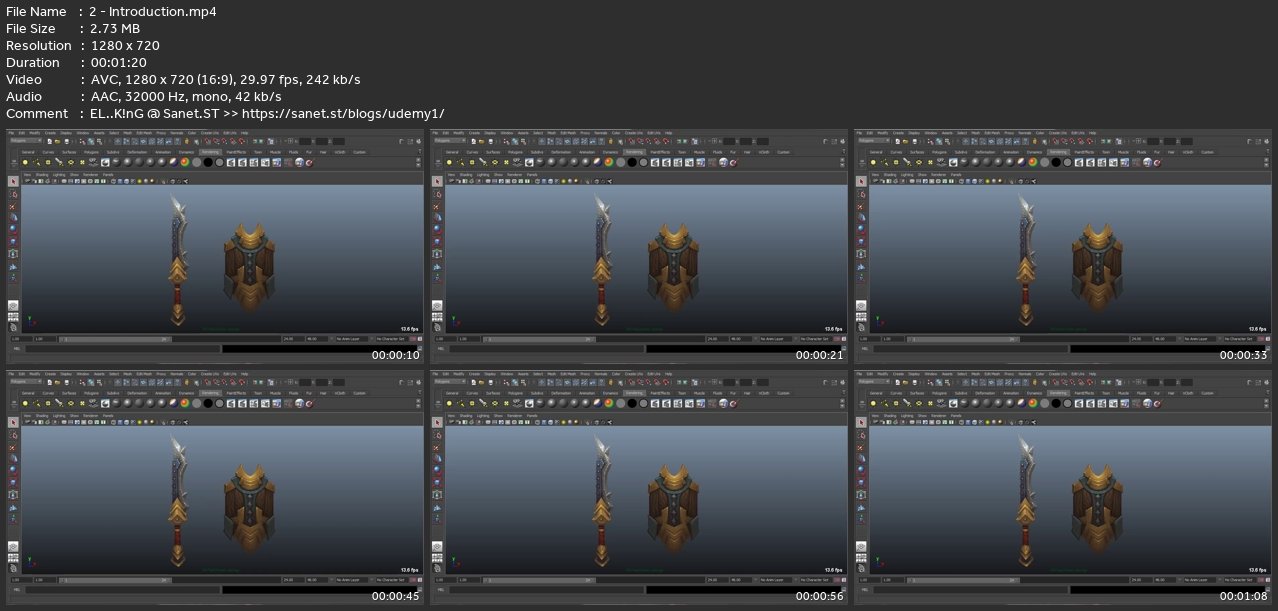The image size is (1278, 611).
Task: Open the Create menu in the 00:00:10 frame
Action: [x=50, y=132]
